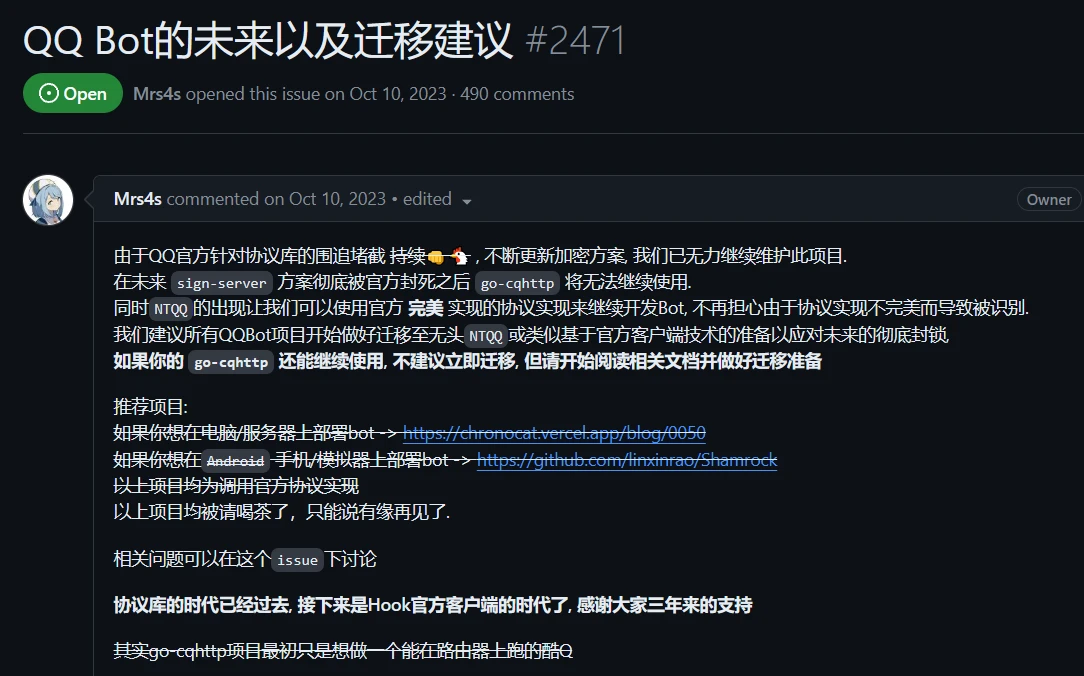Click the Owner badge on the comment

point(1048,200)
